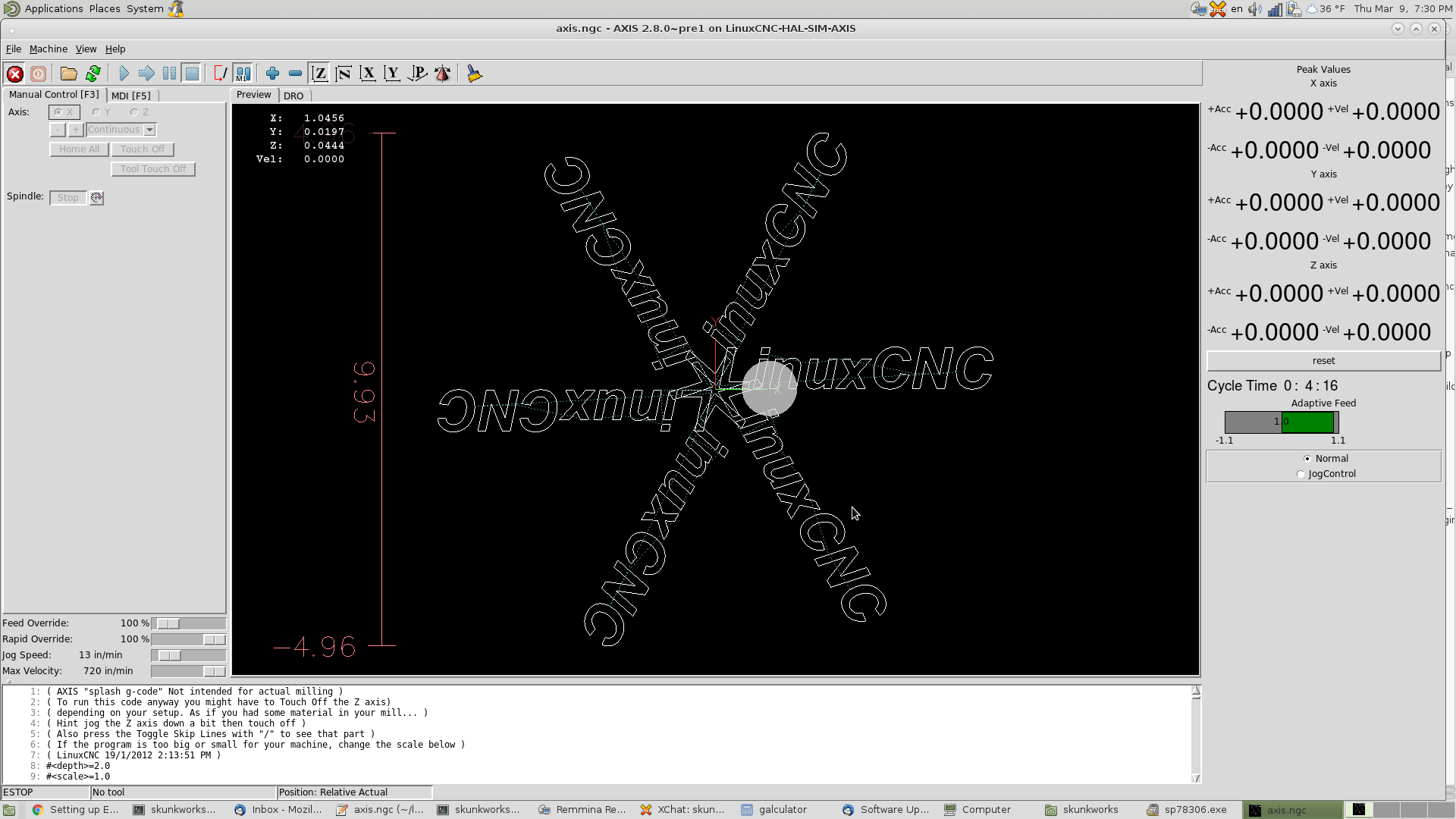Click the Touch Off button
The image size is (1456, 819).
coord(143,149)
